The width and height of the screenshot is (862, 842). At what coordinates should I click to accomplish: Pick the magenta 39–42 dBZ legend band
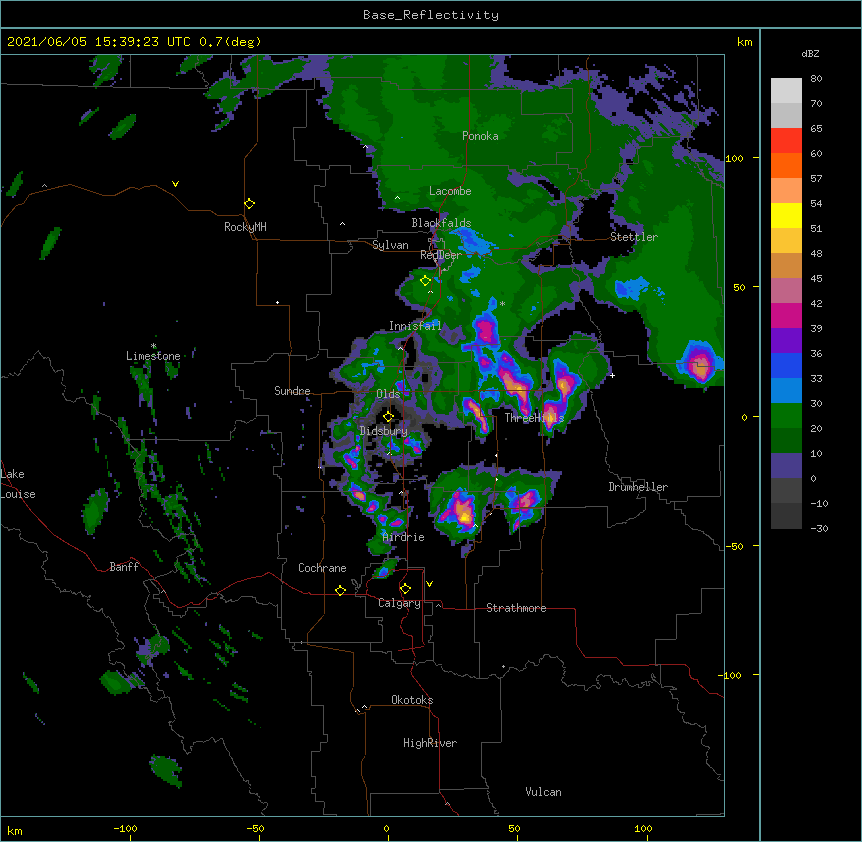786,316
